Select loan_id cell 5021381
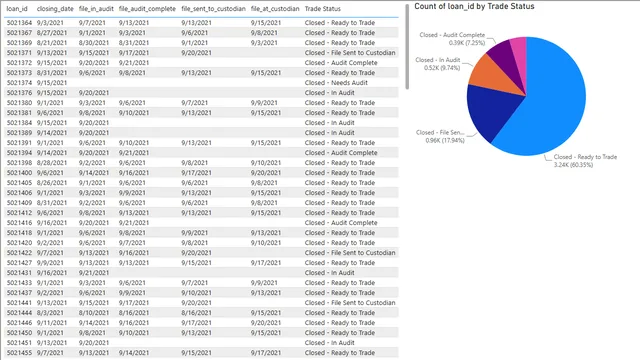 (x=19, y=113)
